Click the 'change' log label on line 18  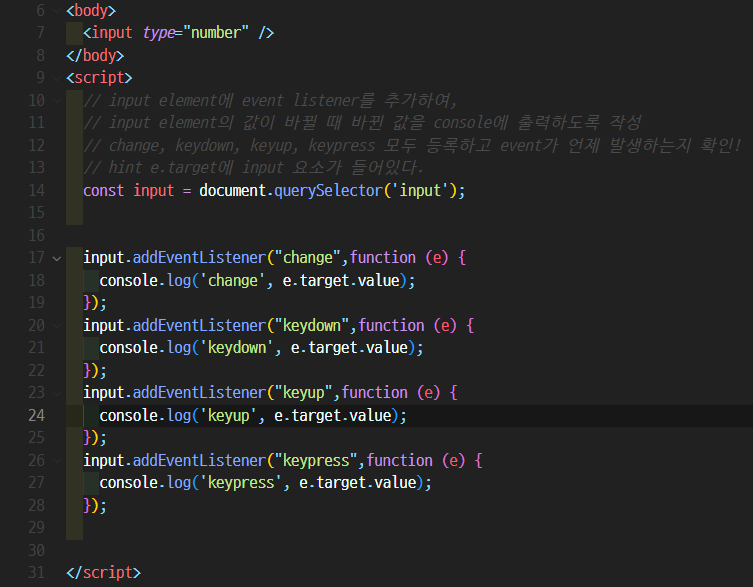coord(232,281)
